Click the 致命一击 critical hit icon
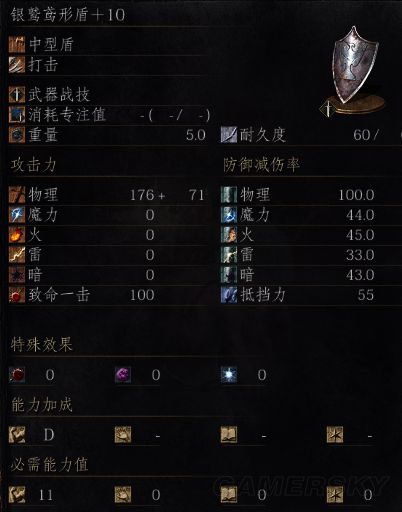The image size is (402, 512). point(17,295)
